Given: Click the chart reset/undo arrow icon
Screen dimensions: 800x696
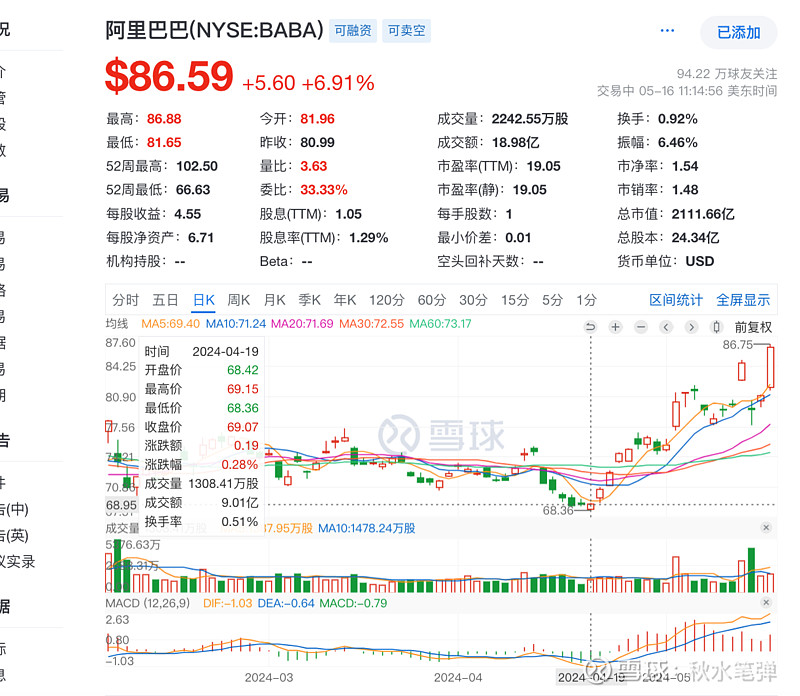Looking at the screenshot, I should pyautogui.click(x=590, y=327).
